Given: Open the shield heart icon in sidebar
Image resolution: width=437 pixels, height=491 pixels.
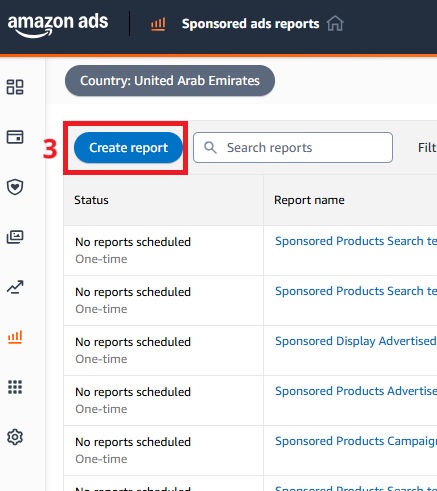Looking at the screenshot, I should click(x=15, y=187).
